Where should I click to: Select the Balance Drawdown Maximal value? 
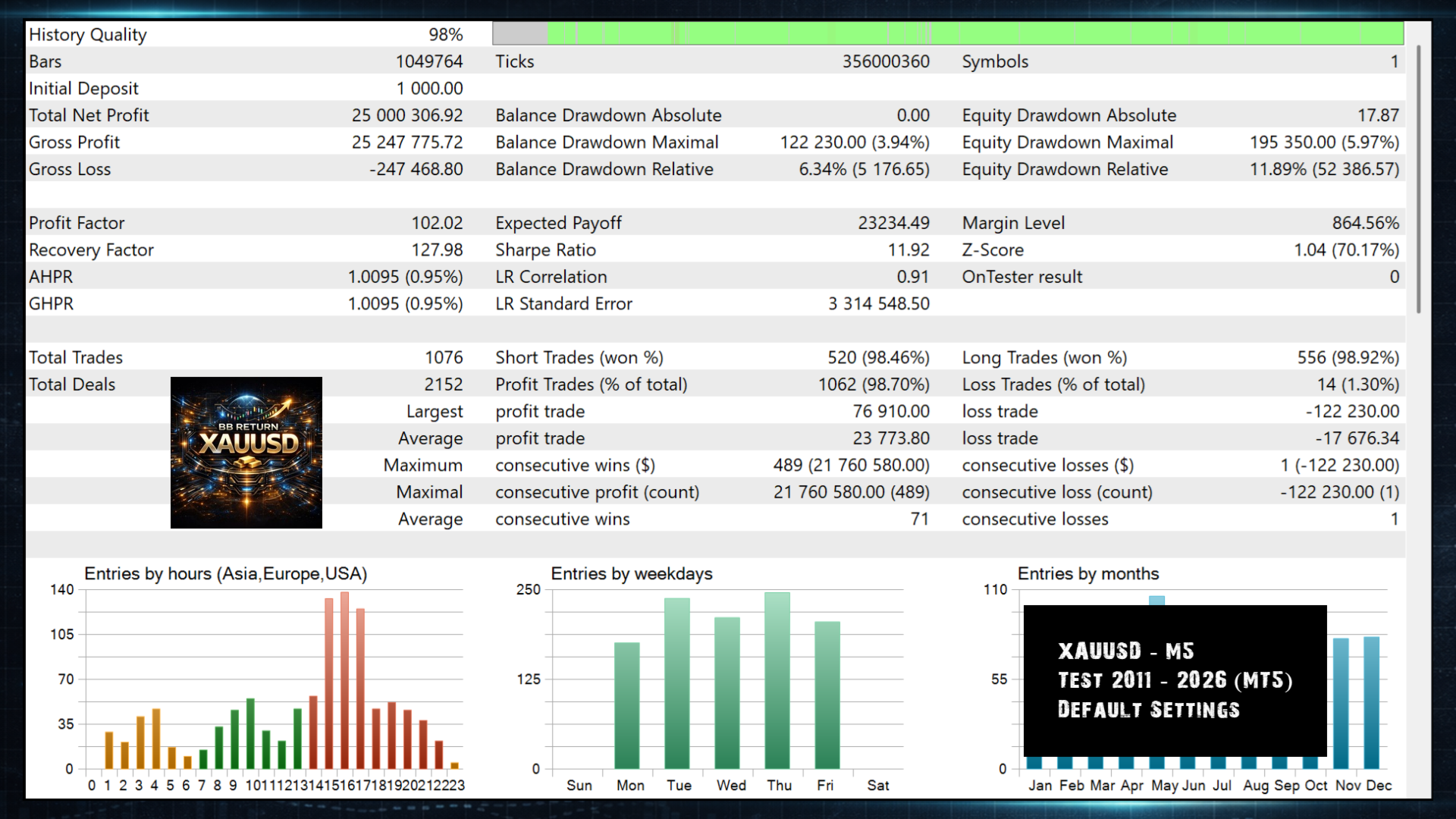tap(855, 142)
